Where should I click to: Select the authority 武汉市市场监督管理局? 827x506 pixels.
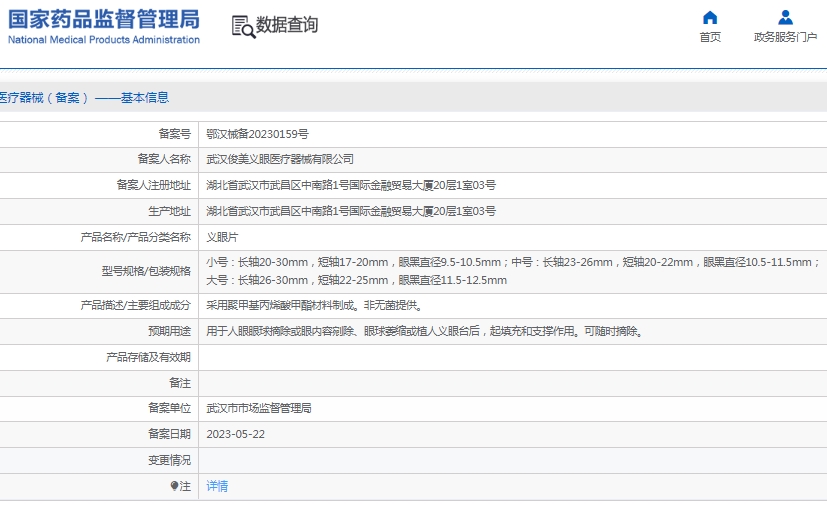click(x=259, y=408)
